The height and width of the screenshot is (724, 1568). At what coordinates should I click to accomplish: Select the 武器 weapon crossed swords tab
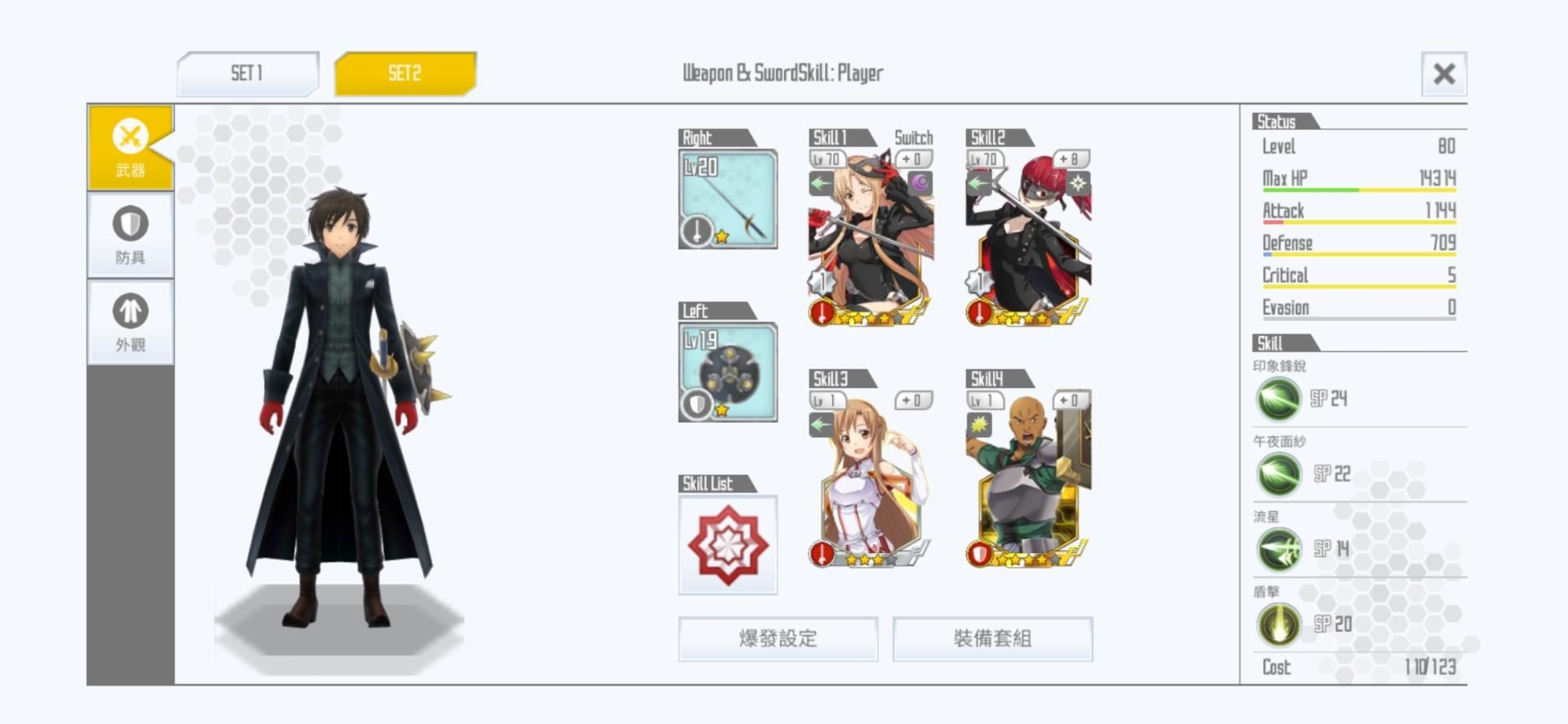point(131,148)
